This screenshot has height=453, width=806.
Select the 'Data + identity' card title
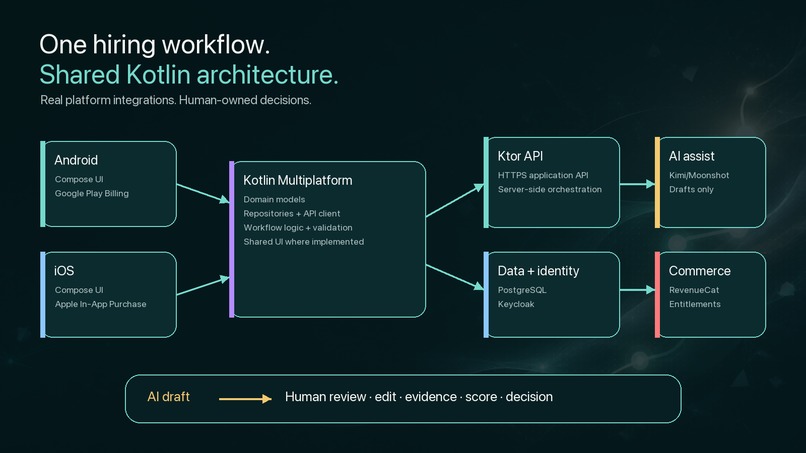(538, 271)
